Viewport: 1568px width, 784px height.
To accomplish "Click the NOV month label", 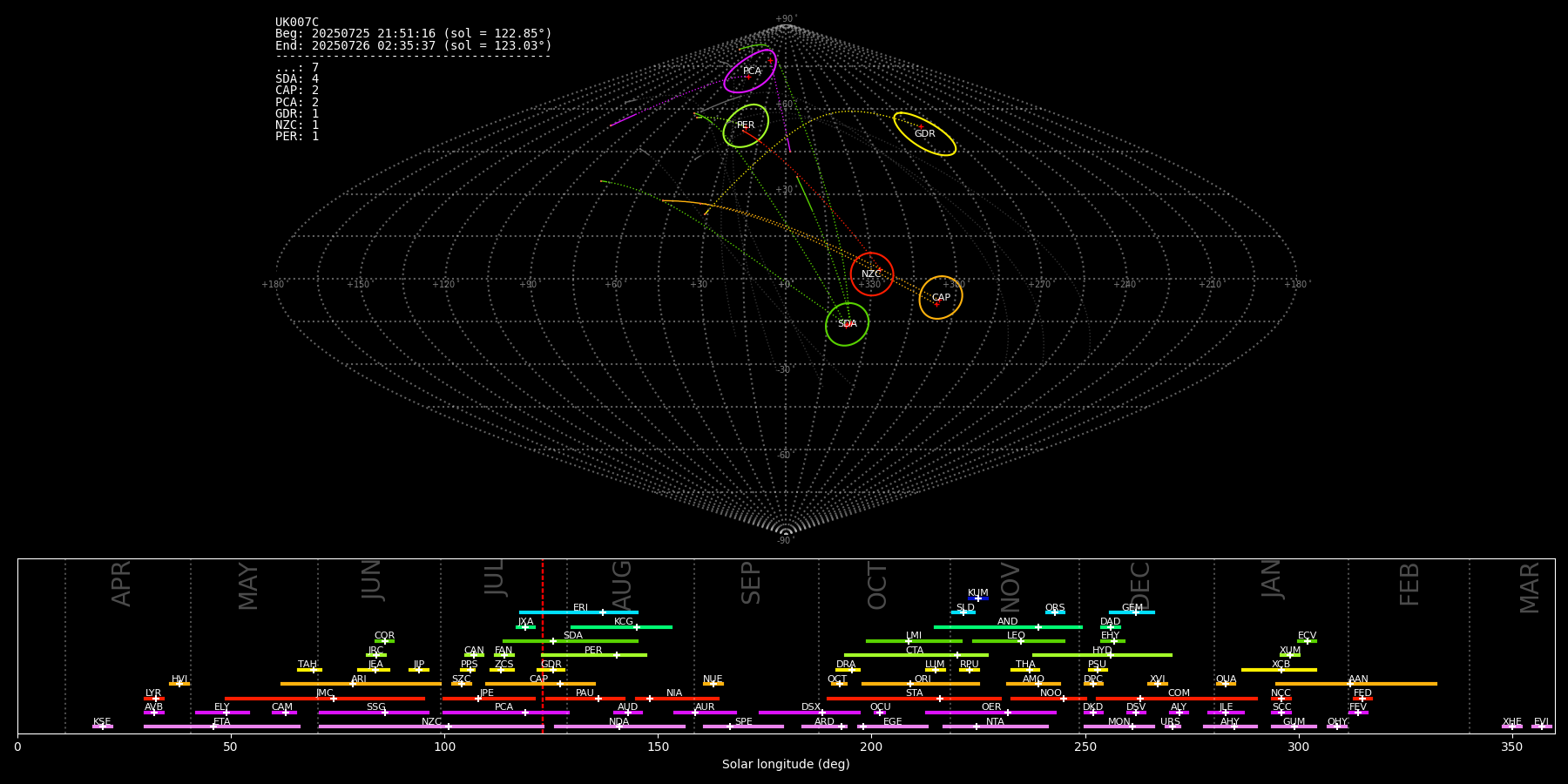I will coord(1010,584).
